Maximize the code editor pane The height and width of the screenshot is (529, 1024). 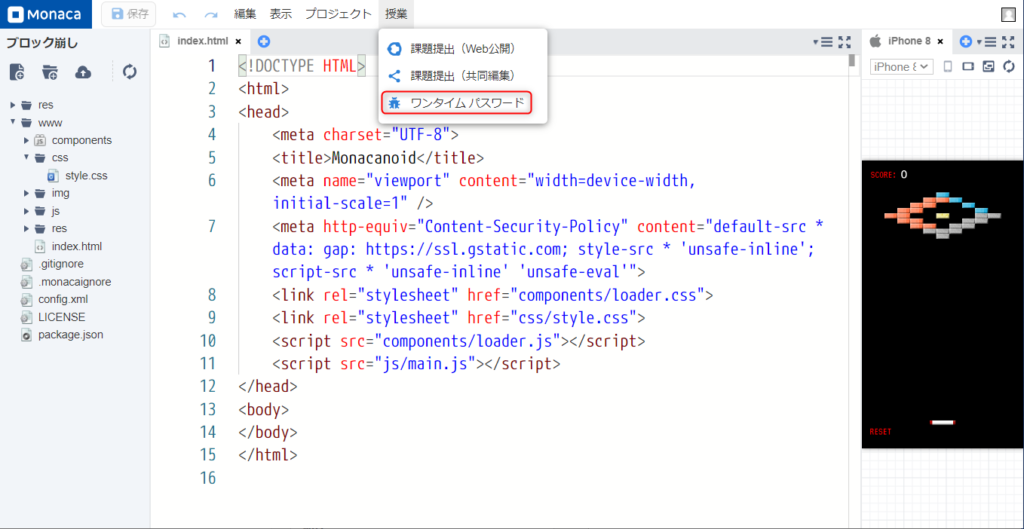point(846,41)
